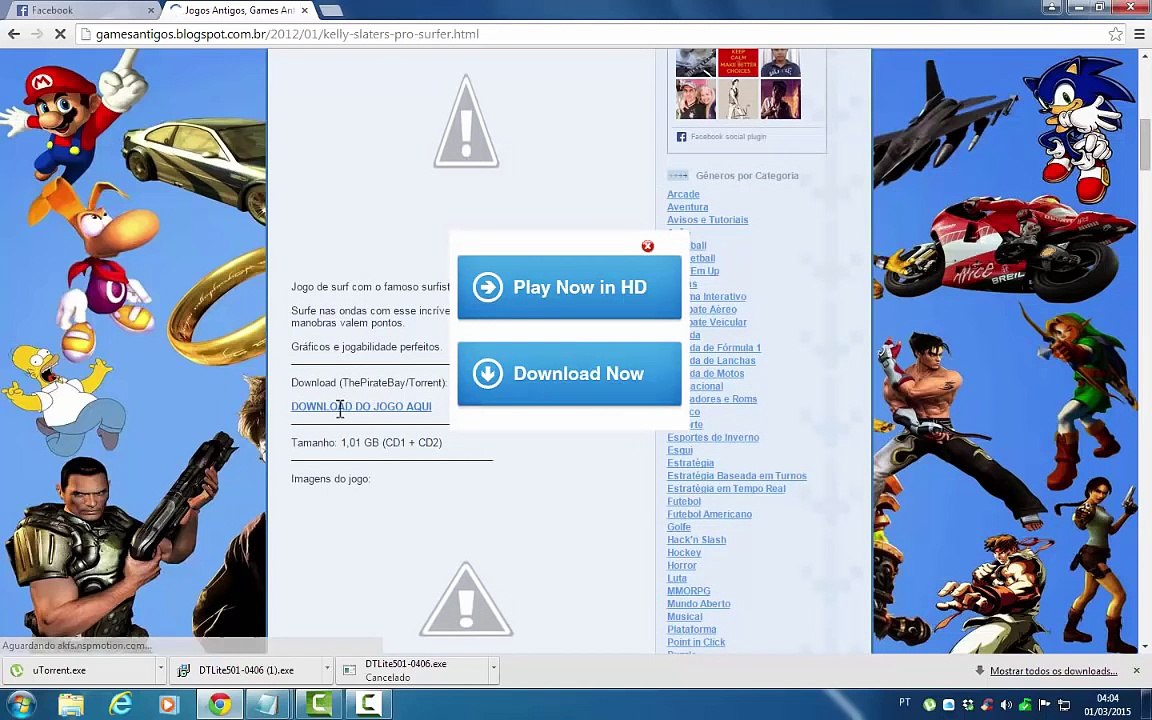
Task: Open the Horror category link
Action: 682,566
